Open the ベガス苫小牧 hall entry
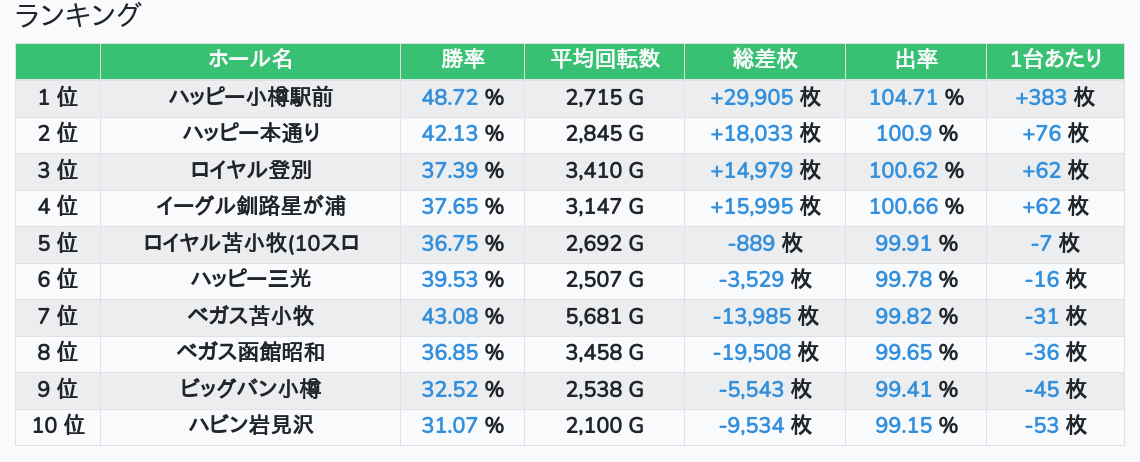1140x462 pixels. (250, 317)
